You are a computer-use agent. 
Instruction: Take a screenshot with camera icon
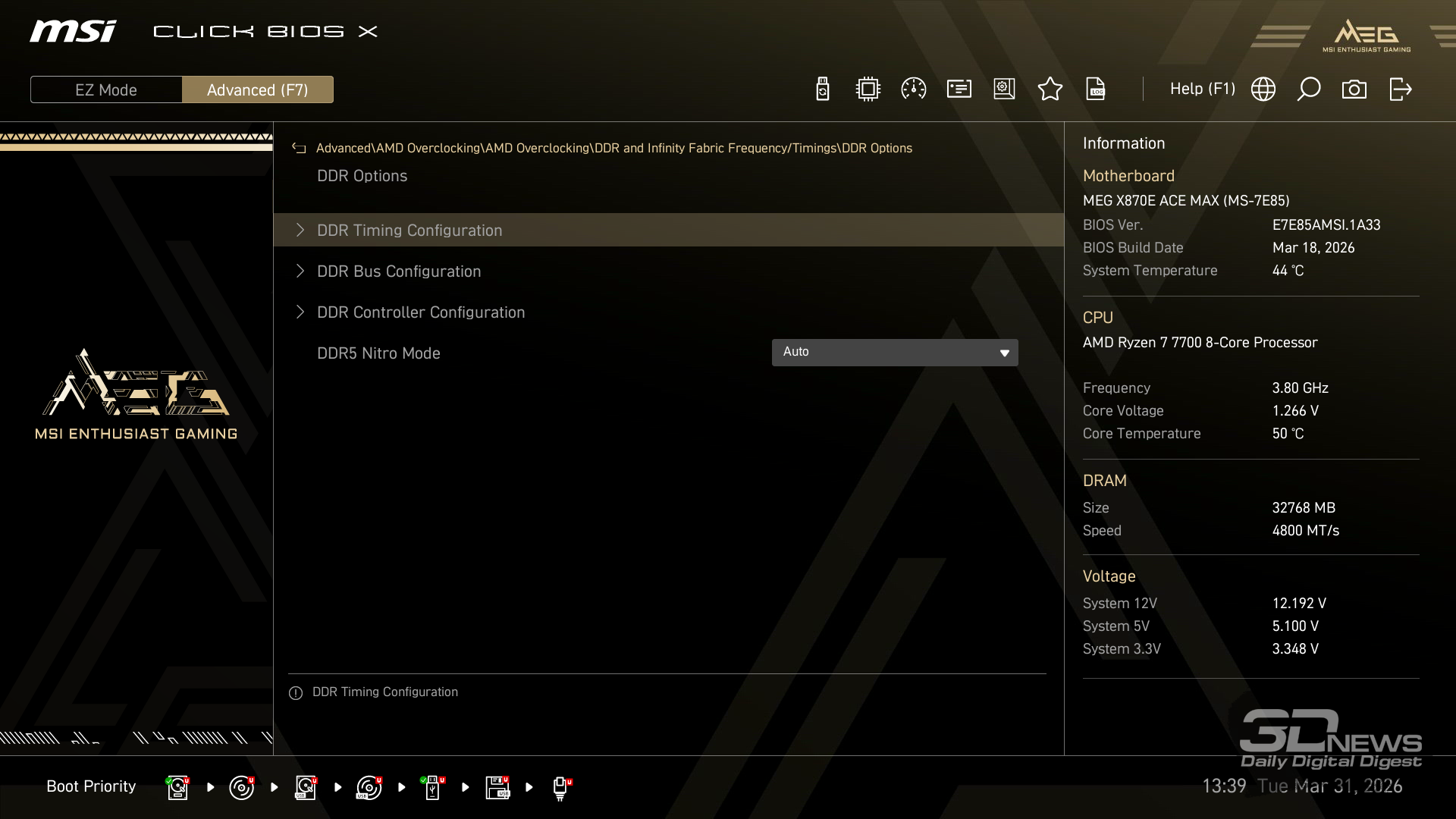click(x=1354, y=89)
